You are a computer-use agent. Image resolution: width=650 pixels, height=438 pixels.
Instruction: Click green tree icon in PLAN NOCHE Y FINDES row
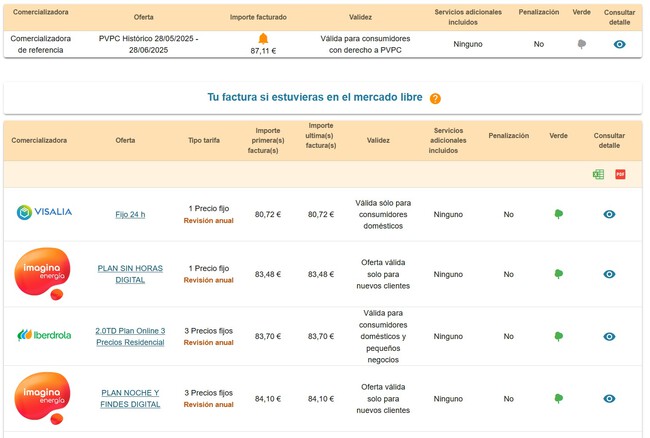click(558, 398)
